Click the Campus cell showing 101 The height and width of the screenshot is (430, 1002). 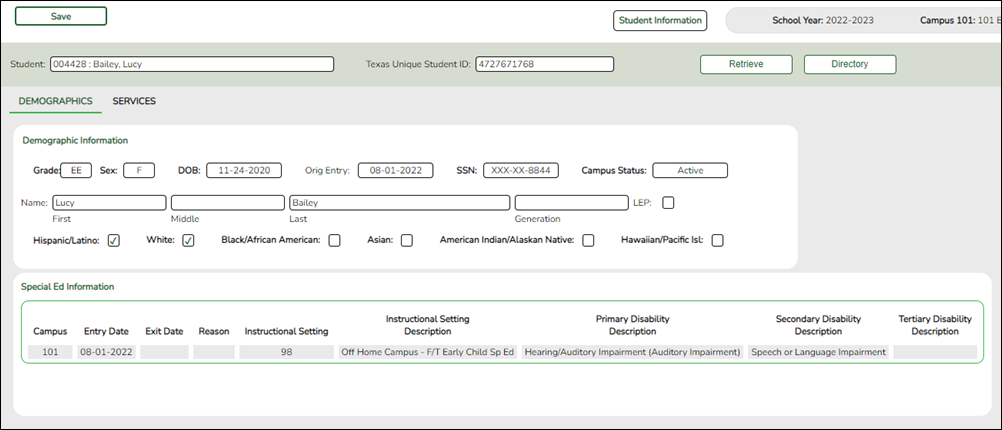50,352
